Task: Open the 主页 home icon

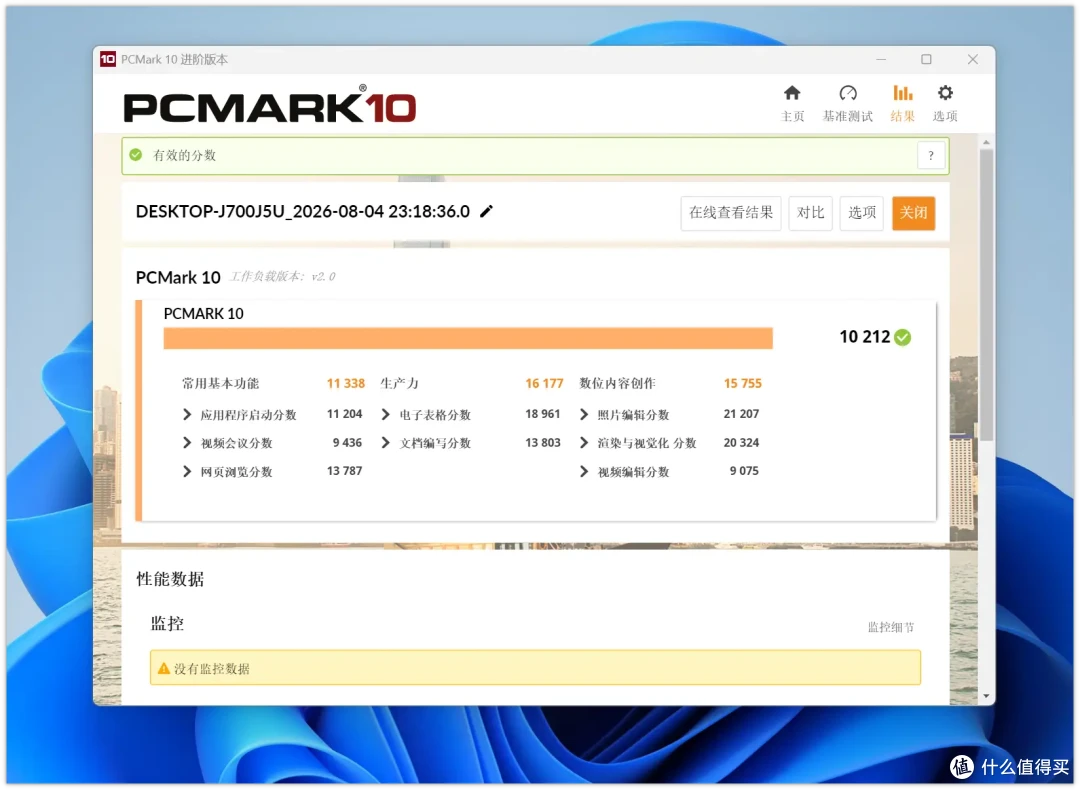Action: click(x=792, y=93)
